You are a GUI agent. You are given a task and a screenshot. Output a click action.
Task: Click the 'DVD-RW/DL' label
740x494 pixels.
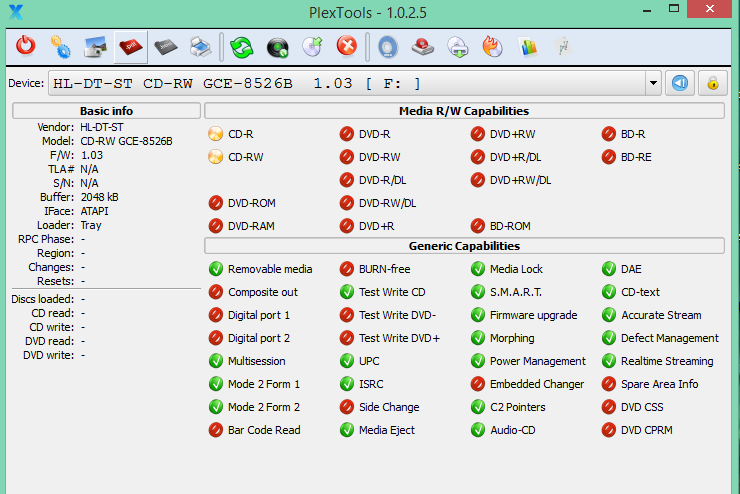coord(387,203)
